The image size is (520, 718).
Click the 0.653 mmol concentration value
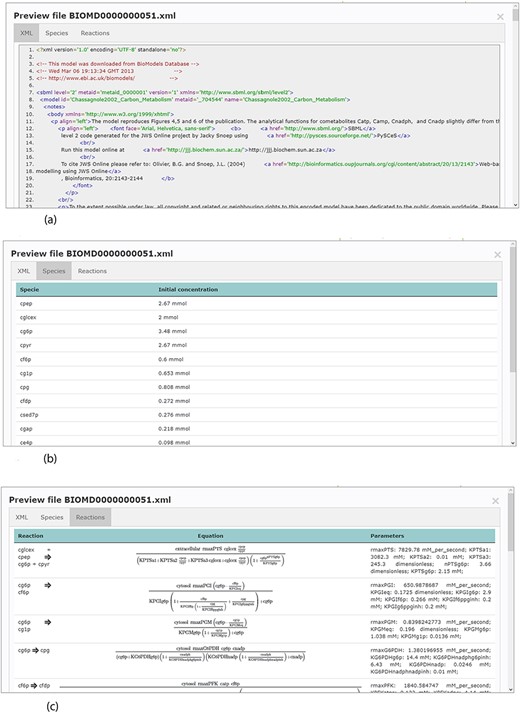pos(174,373)
